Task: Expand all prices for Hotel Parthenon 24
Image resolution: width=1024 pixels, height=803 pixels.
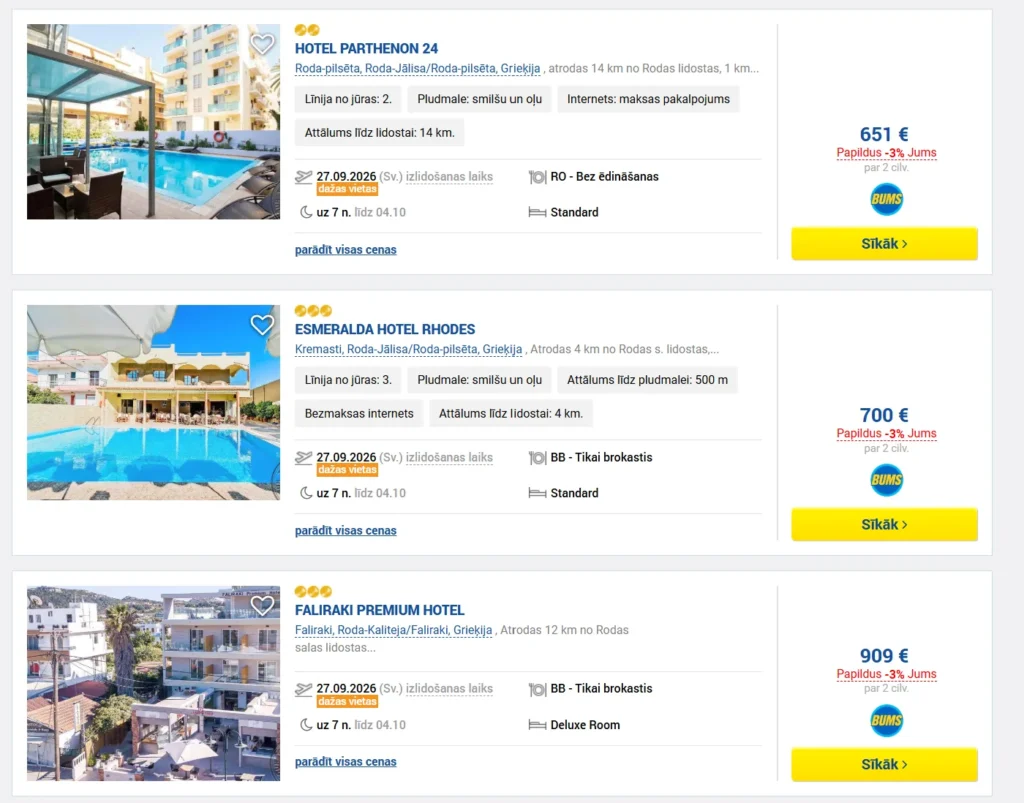Action: click(x=345, y=249)
